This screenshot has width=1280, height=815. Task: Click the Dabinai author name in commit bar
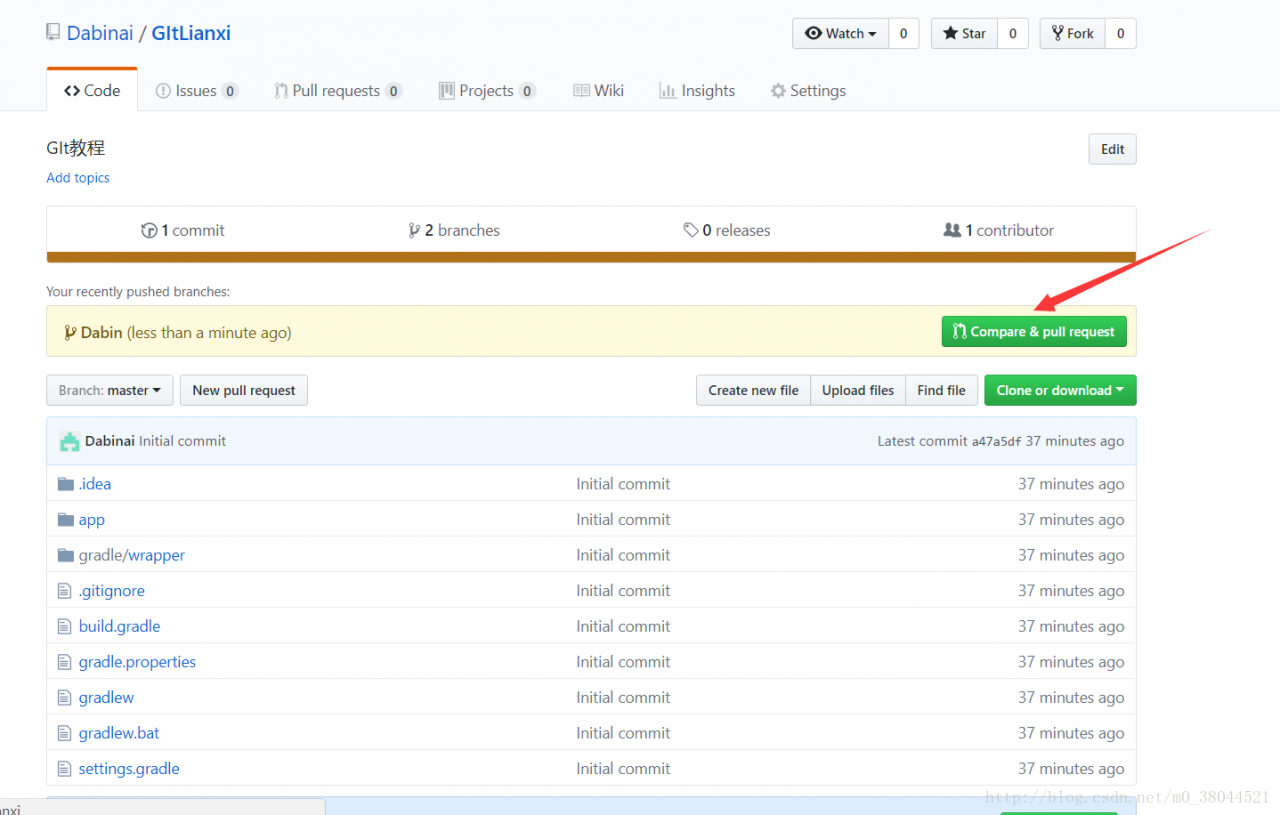110,441
